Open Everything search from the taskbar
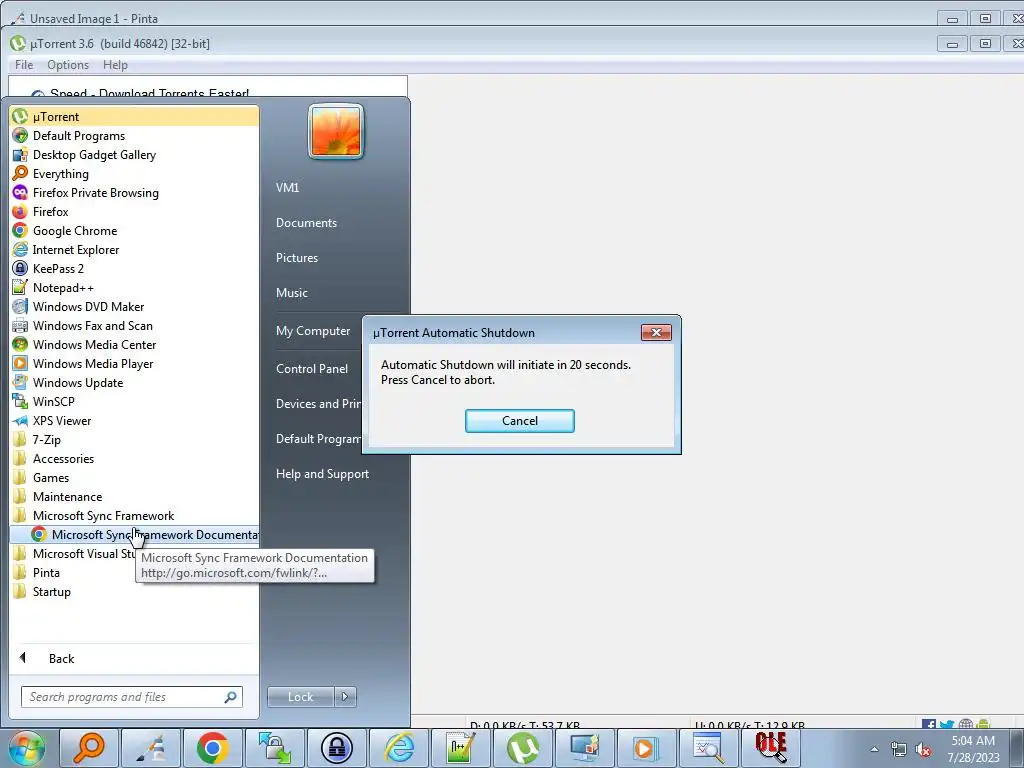1024x768 pixels. click(89, 748)
